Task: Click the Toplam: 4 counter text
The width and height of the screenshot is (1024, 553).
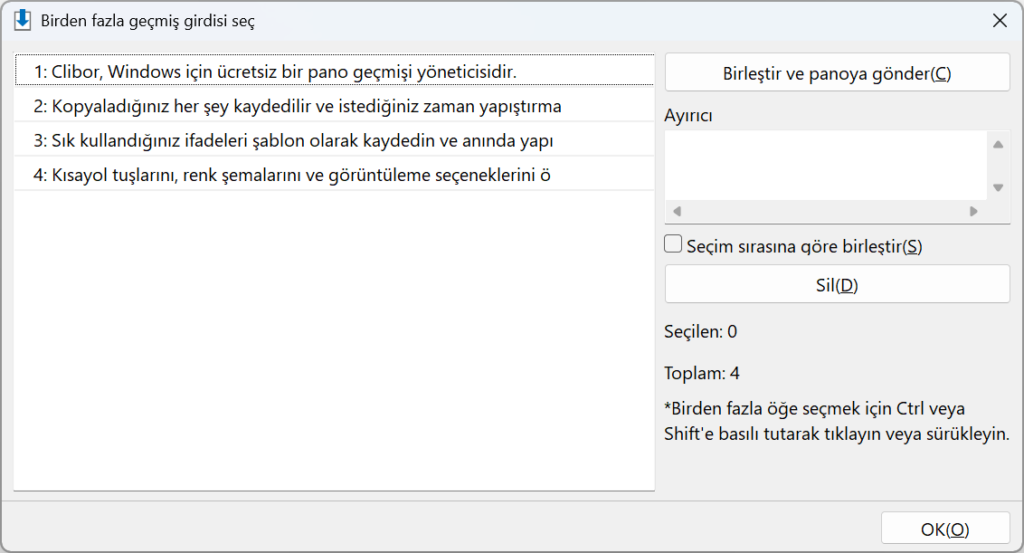Action: pyautogui.click(x=701, y=373)
